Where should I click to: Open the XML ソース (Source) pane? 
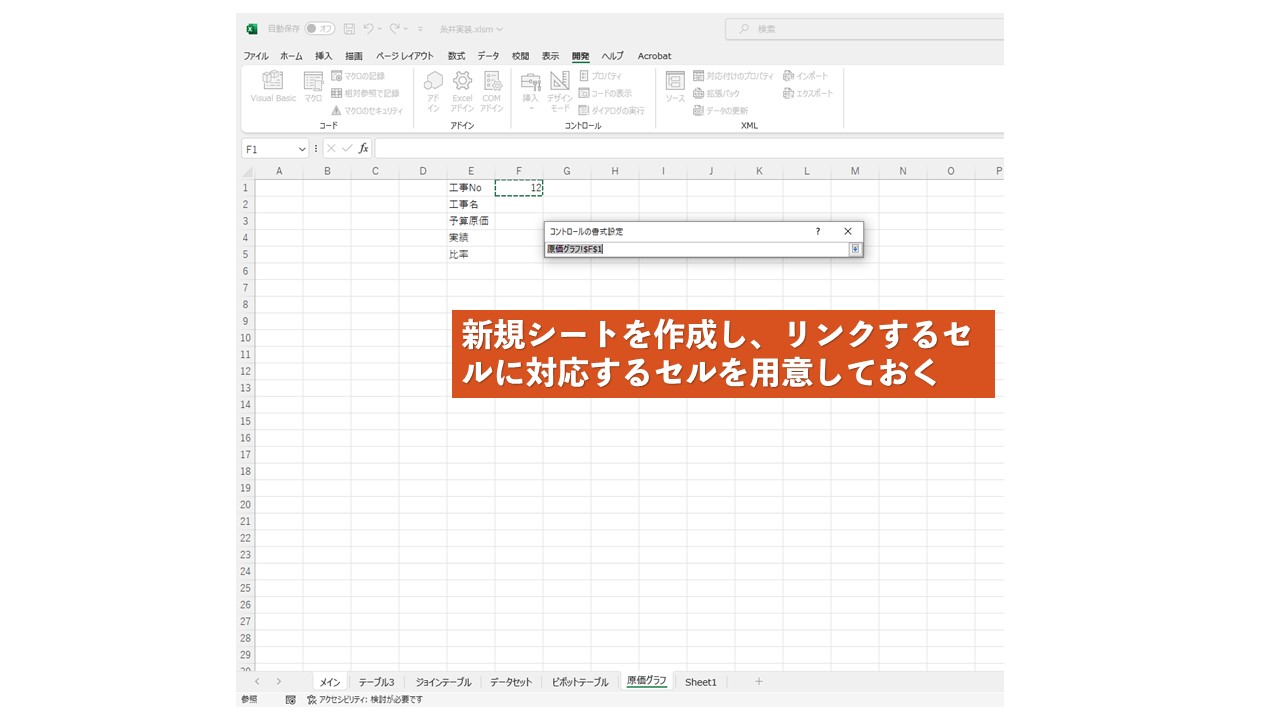(675, 88)
